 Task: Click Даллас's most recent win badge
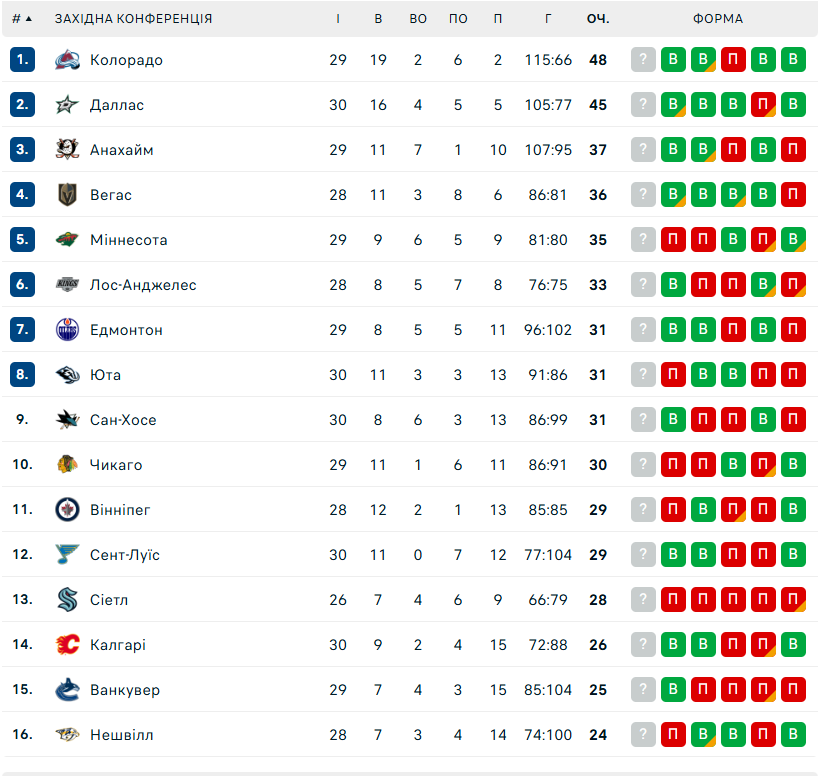point(673,105)
